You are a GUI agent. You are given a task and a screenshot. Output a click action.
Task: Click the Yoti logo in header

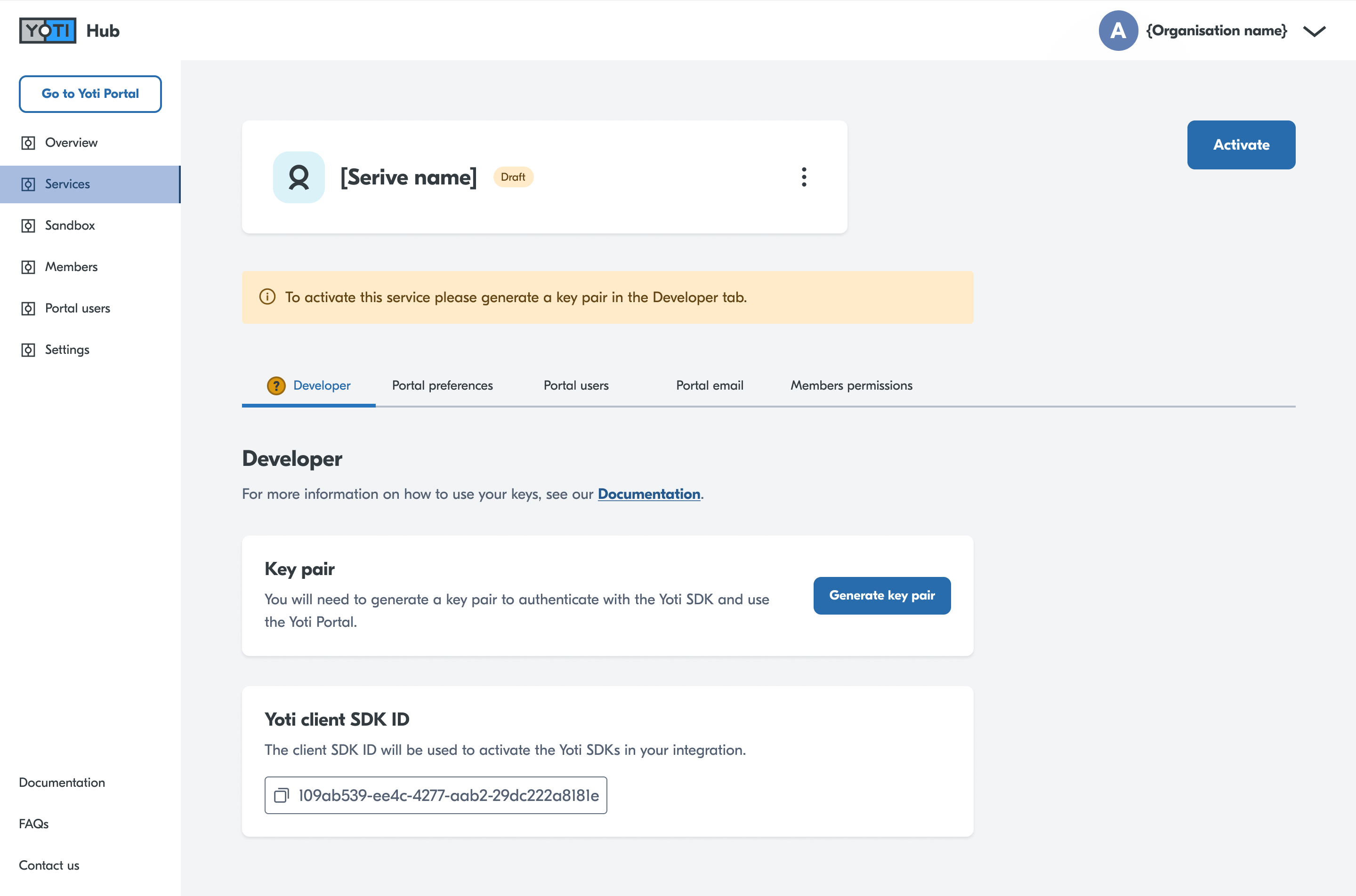[x=48, y=30]
